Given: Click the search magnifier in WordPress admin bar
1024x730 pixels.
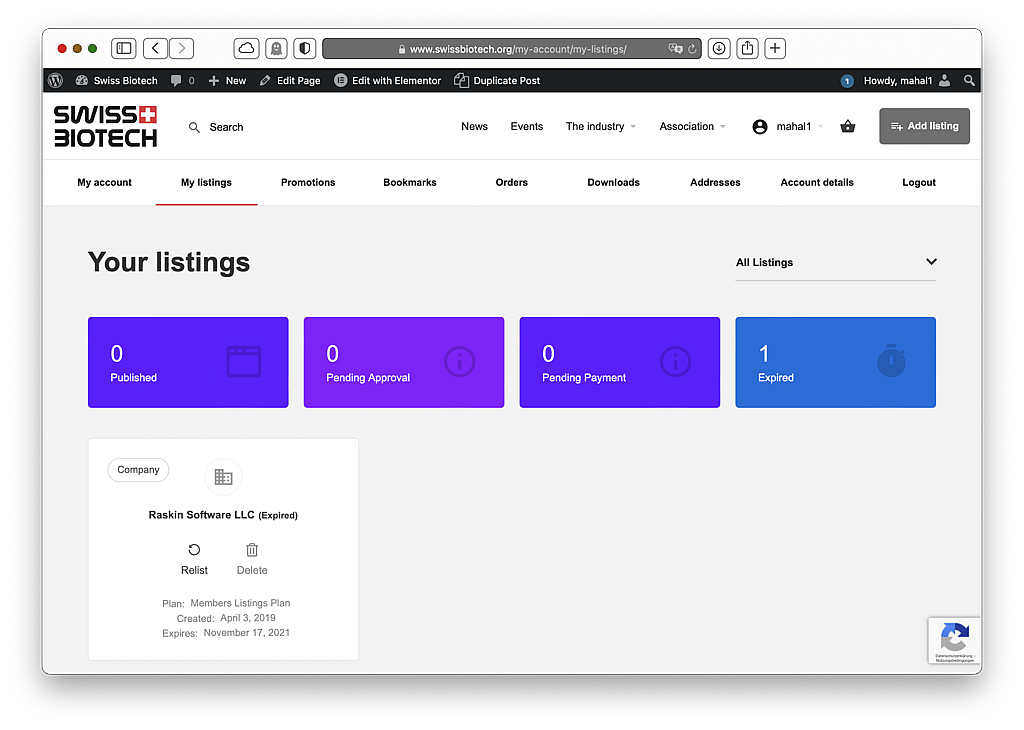Looking at the screenshot, I should click(969, 81).
